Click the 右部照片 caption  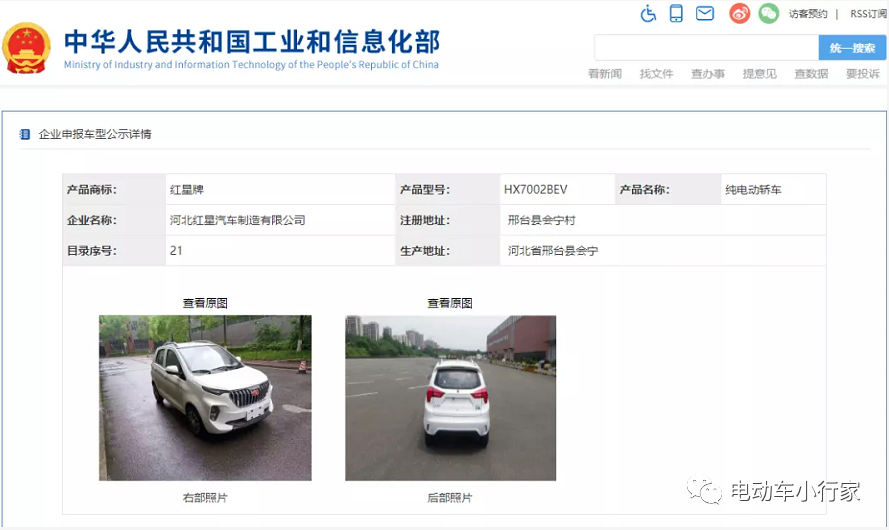[x=205, y=498]
